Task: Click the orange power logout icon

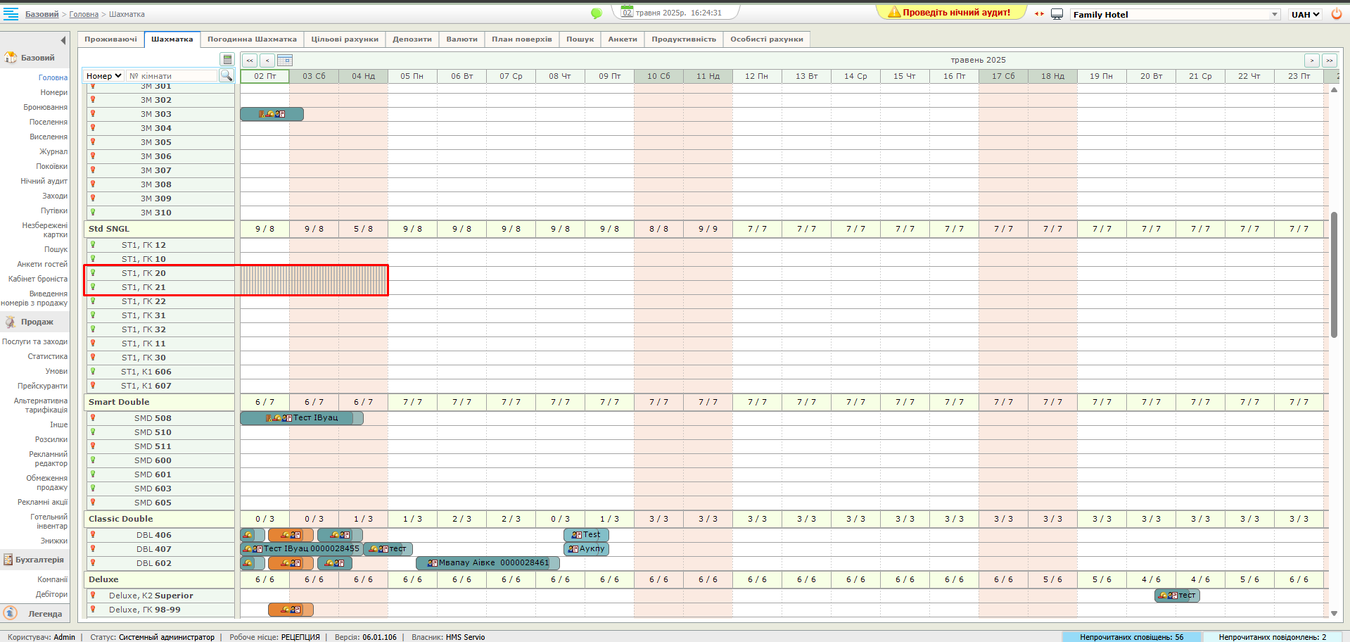Action: click(x=1337, y=15)
